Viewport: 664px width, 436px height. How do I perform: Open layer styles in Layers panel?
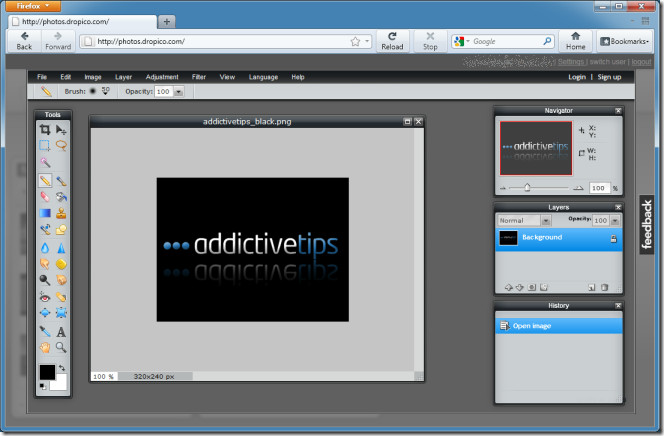point(544,287)
